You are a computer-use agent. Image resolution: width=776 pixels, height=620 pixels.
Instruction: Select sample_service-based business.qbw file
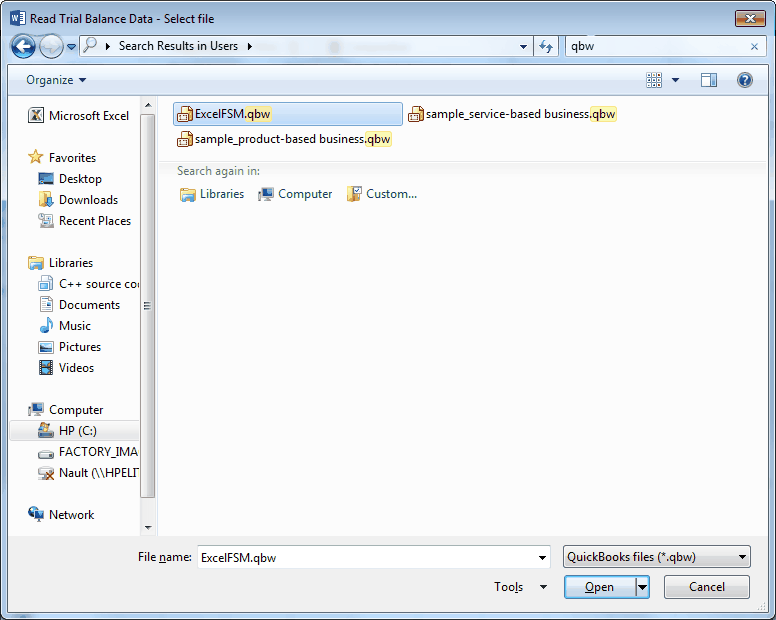(x=512, y=114)
